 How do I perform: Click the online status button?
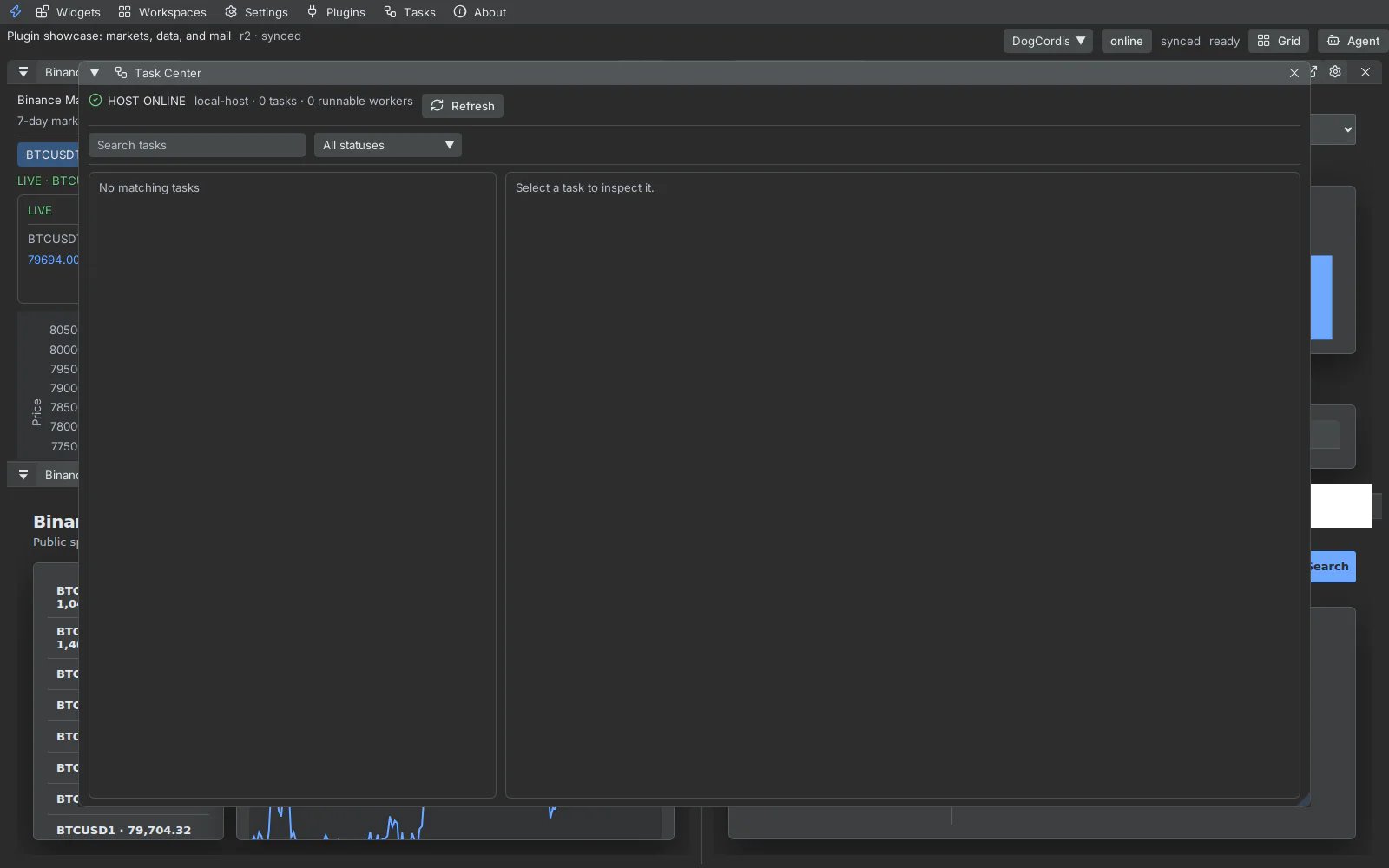point(1126,41)
